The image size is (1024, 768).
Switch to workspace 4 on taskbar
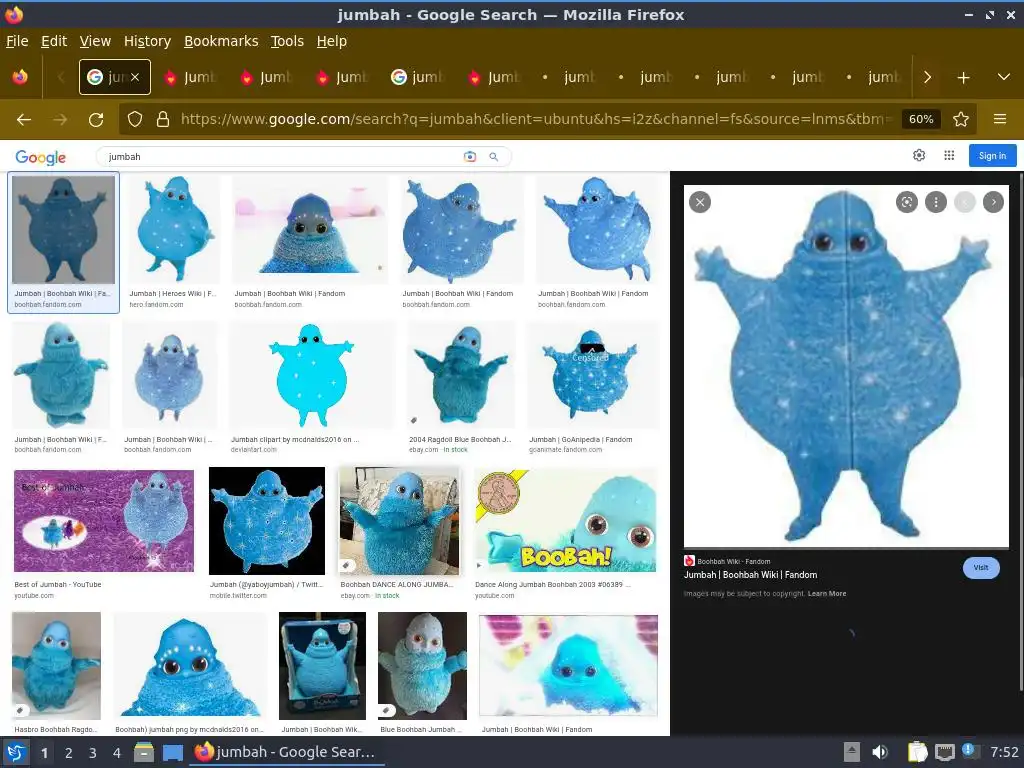(x=117, y=753)
